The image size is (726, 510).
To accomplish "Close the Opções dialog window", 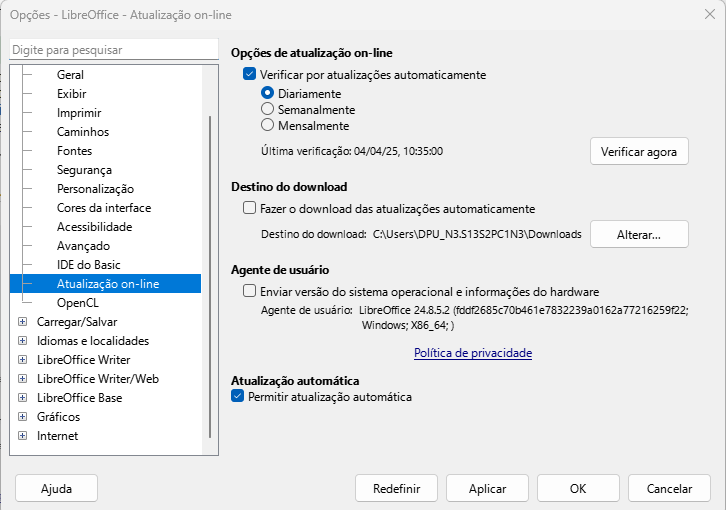I will (710, 14).
